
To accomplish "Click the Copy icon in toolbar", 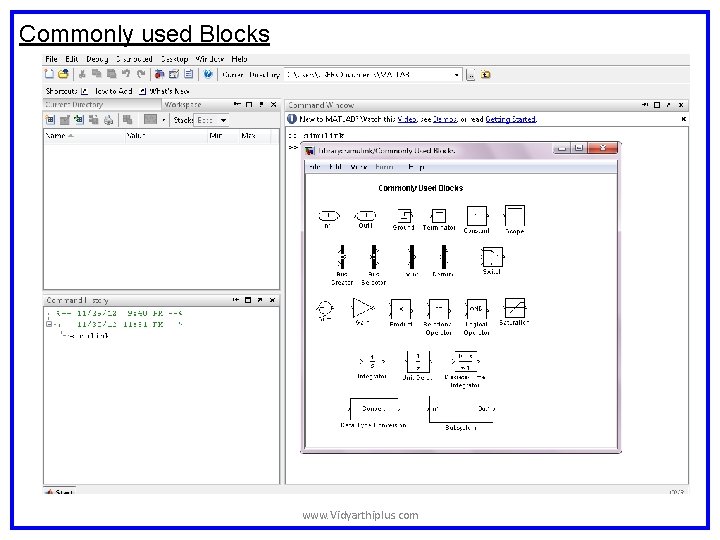I will coord(96,74).
